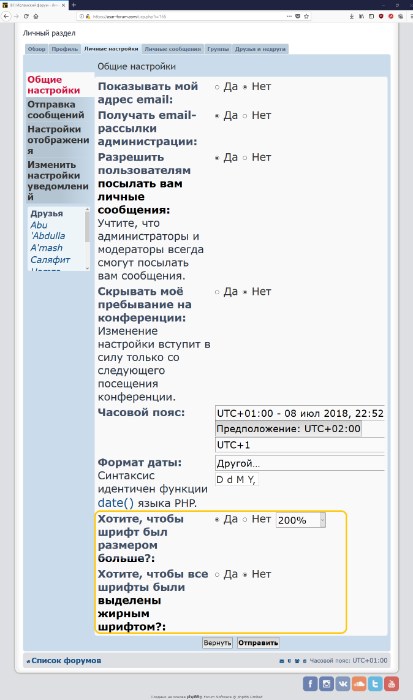The image size is (413, 700).
Task: Open the Twitter social link icon
Action: coord(375,683)
